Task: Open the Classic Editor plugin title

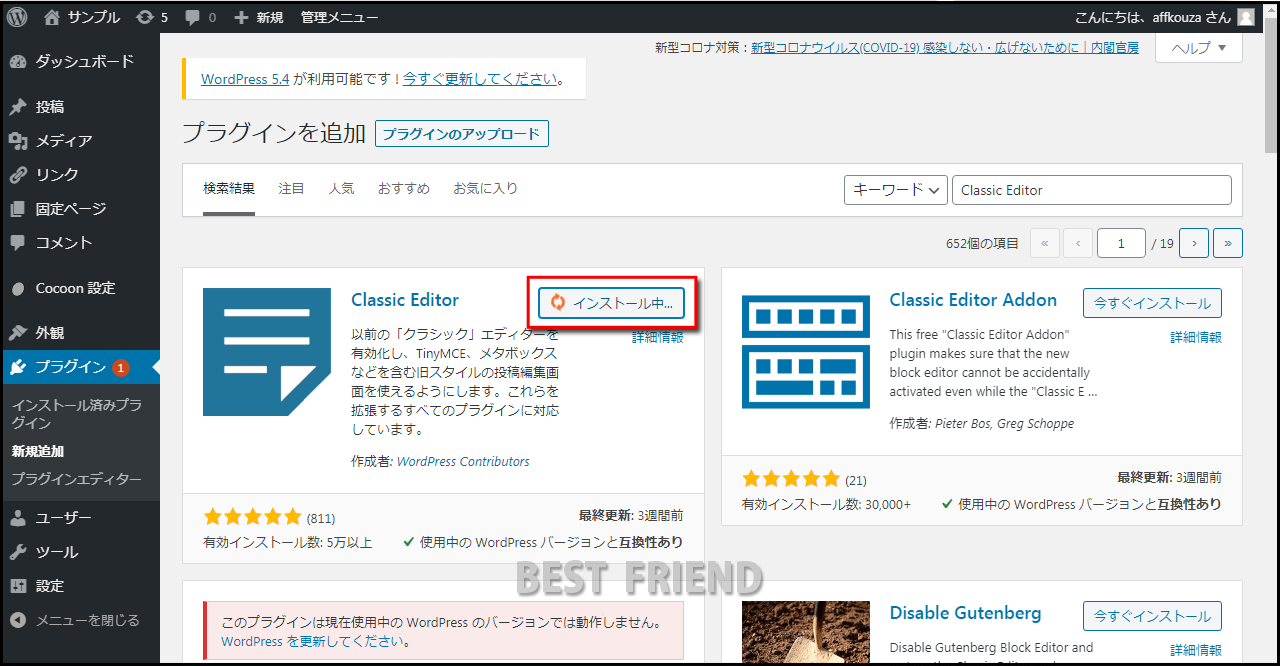Action: (x=405, y=300)
